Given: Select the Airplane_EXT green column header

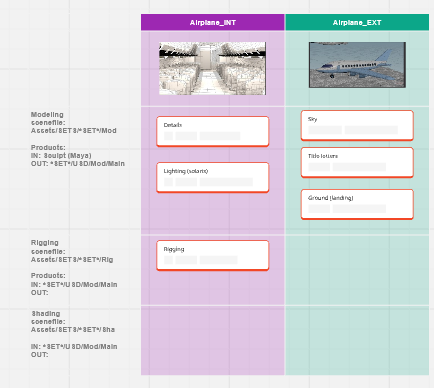Looking at the screenshot, I should pyautogui.click(x=357, y=22).
